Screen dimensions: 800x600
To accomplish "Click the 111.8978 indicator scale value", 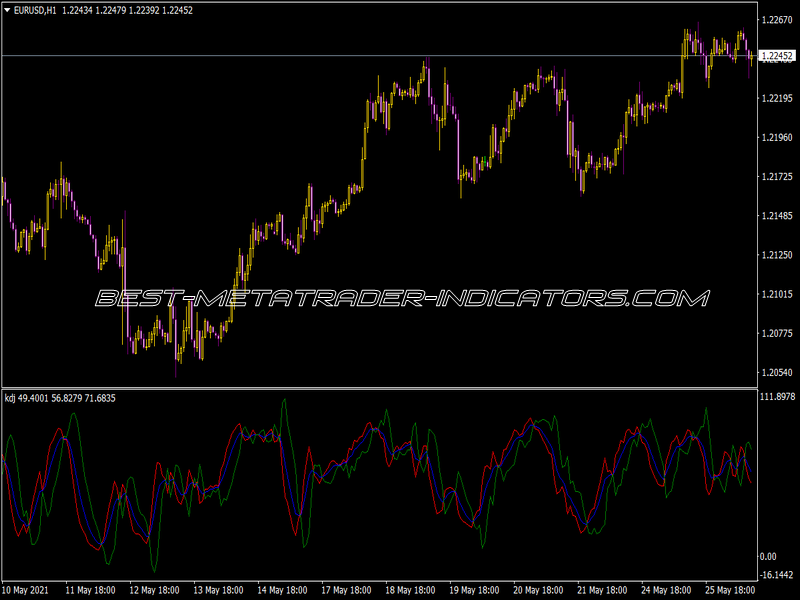I will click(x=778, y=396).
